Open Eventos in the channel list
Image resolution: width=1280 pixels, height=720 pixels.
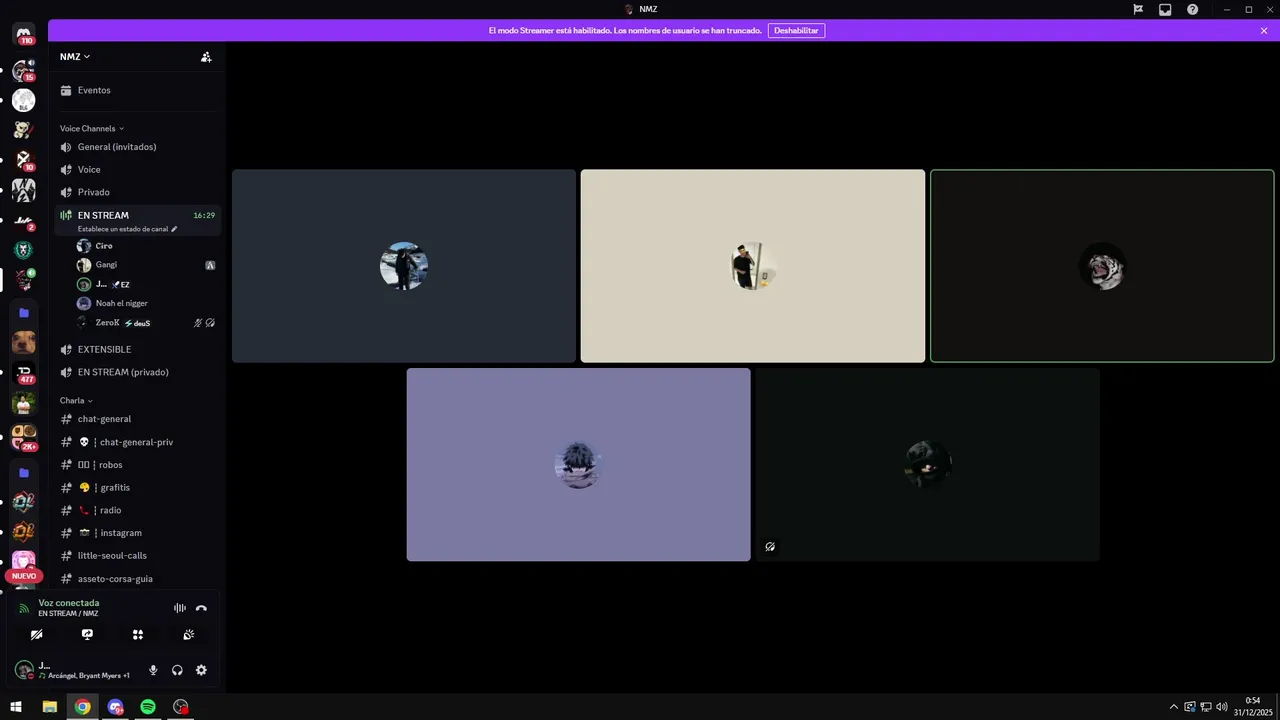[x=137, y=90]
